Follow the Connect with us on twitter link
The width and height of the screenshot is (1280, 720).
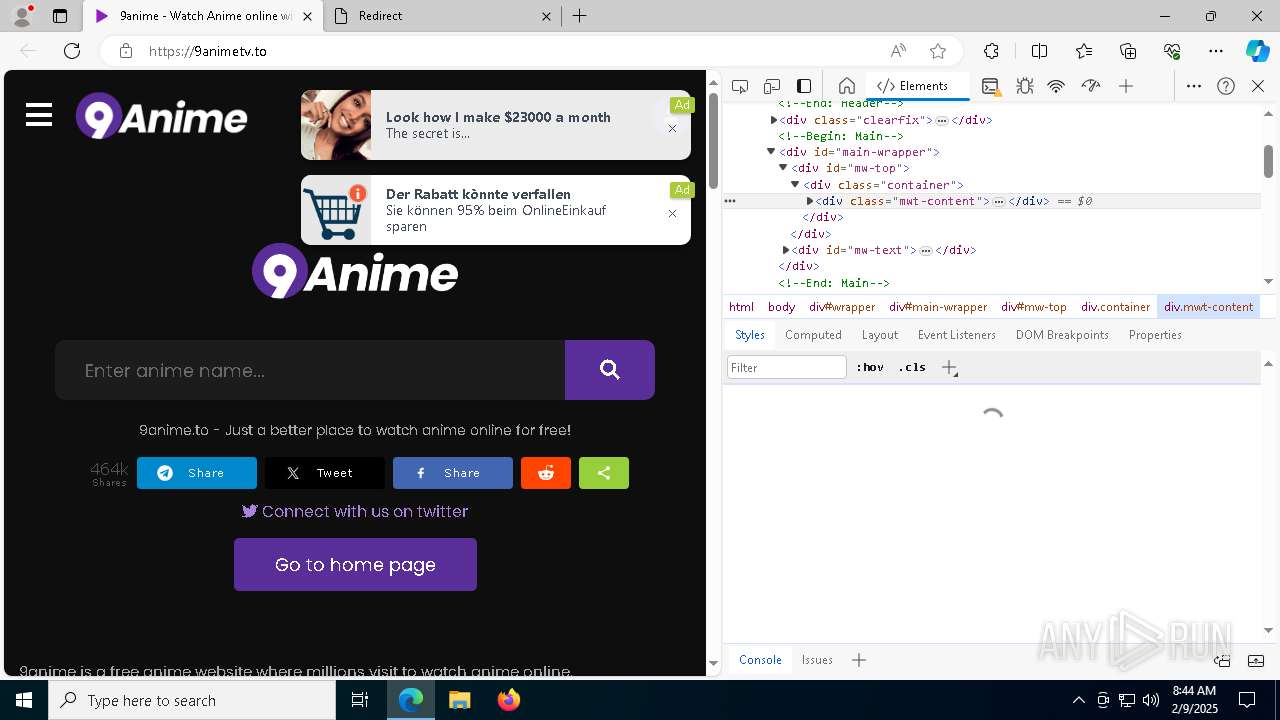pyautogui.click(x=355, y=511)
